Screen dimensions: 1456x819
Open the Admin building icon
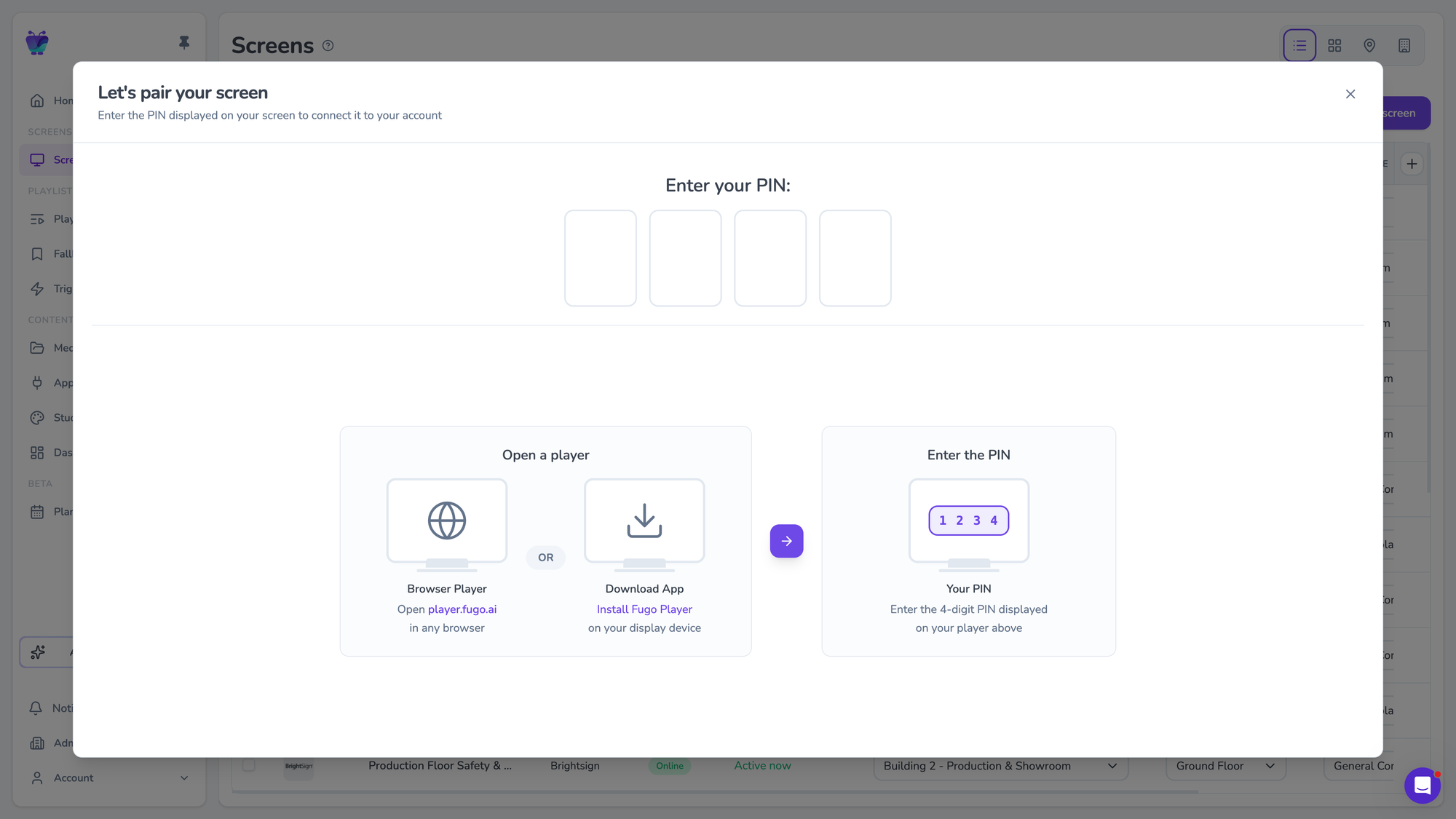click(x=37, y=743)
